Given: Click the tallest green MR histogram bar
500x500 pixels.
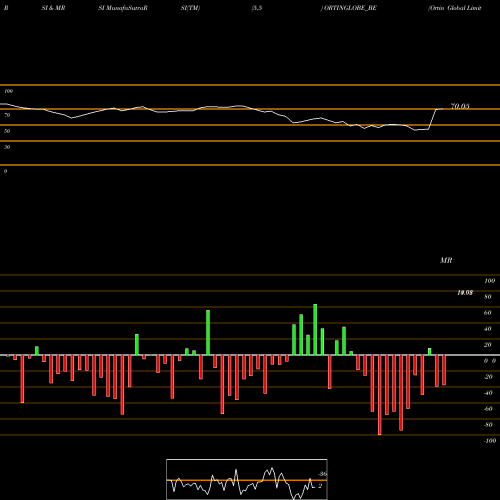Looking at the screenshot, I should 315,330.
